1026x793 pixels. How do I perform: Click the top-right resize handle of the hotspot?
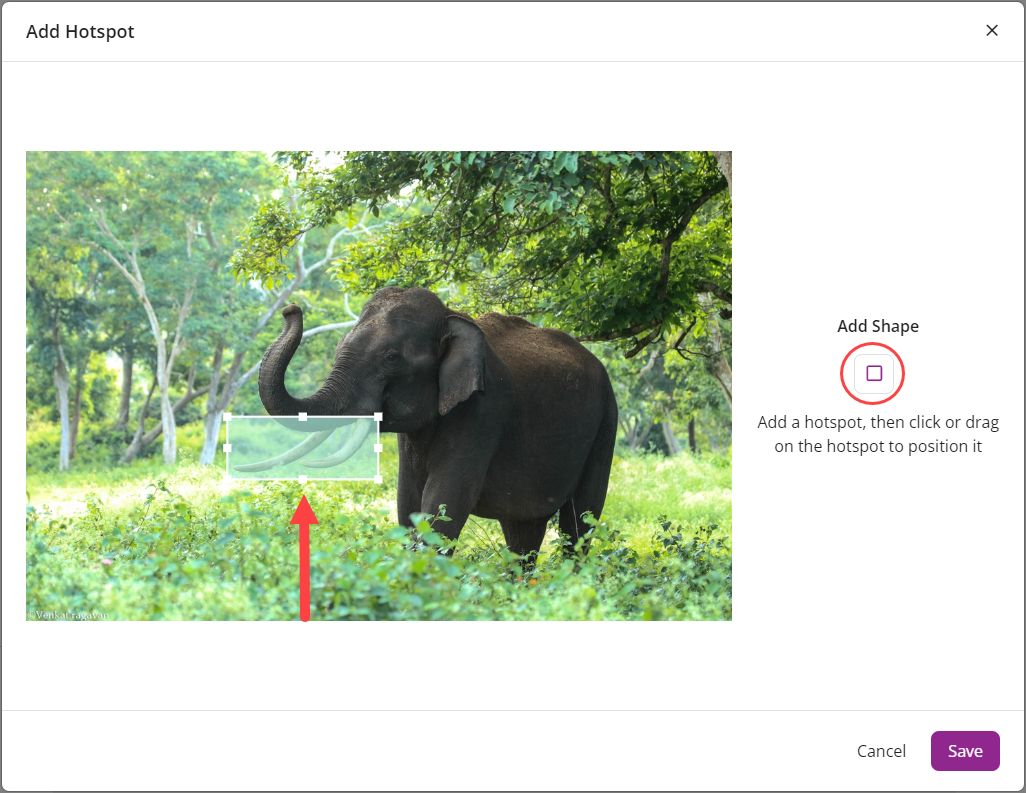coord(378,417)
